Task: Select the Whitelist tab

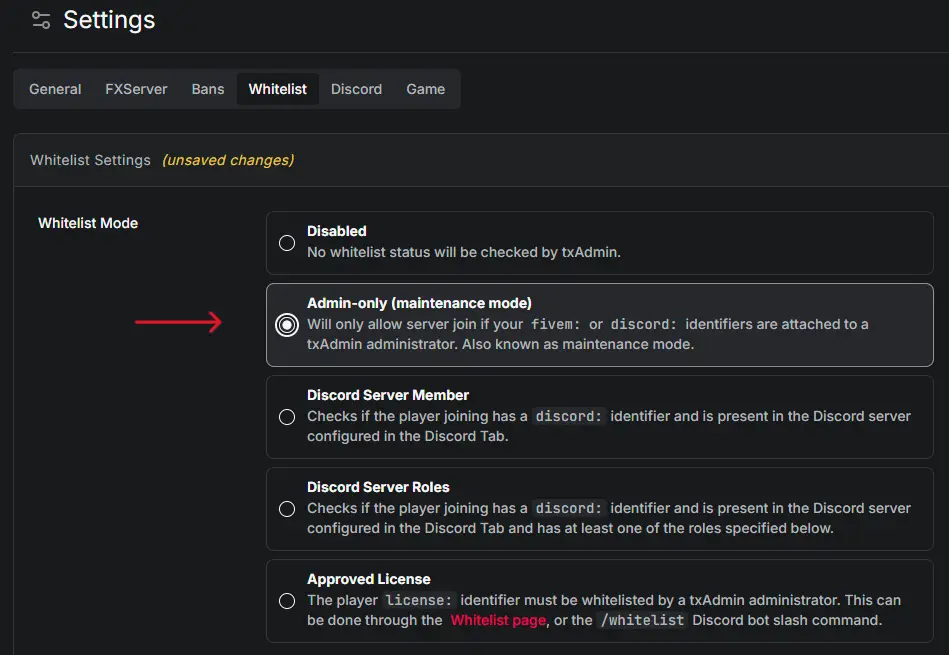Action: coord(278,89)
